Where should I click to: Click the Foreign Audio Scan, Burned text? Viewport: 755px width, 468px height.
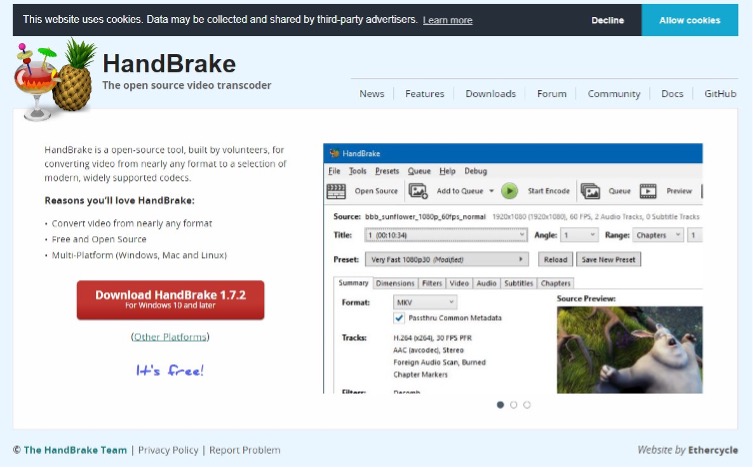click(x=439, y=362)
